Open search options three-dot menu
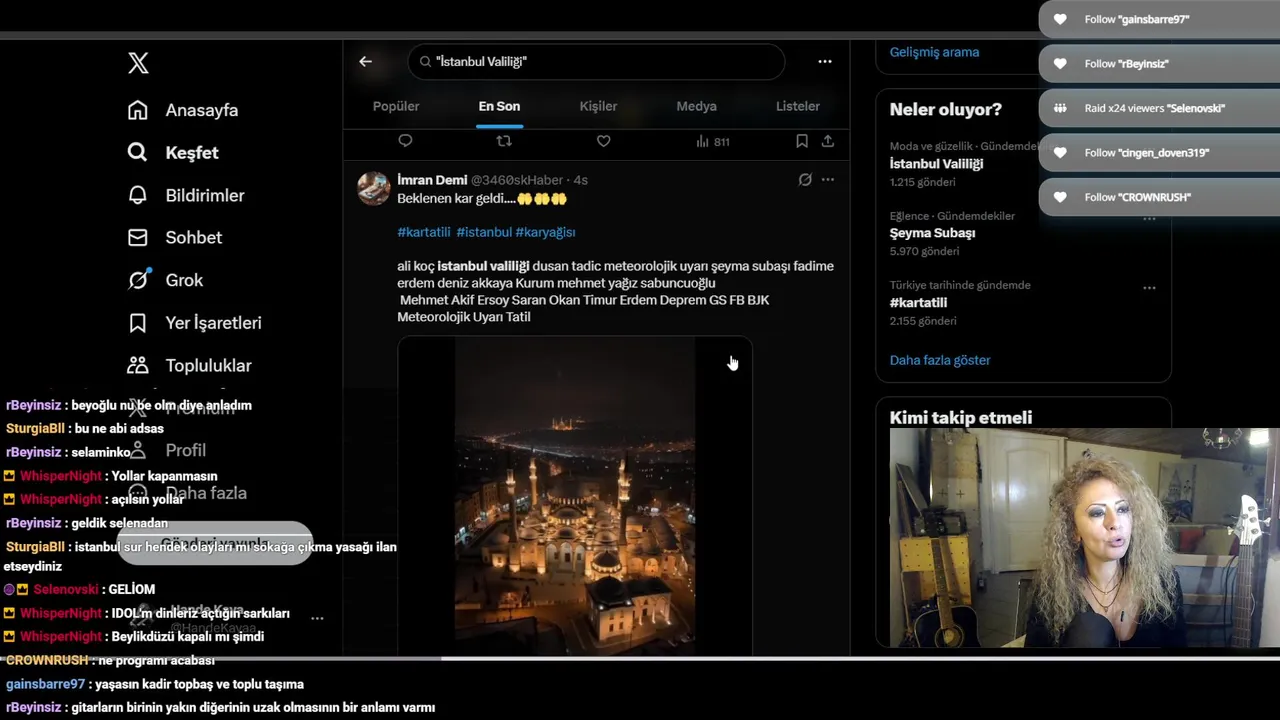 (x=825, y=61)
